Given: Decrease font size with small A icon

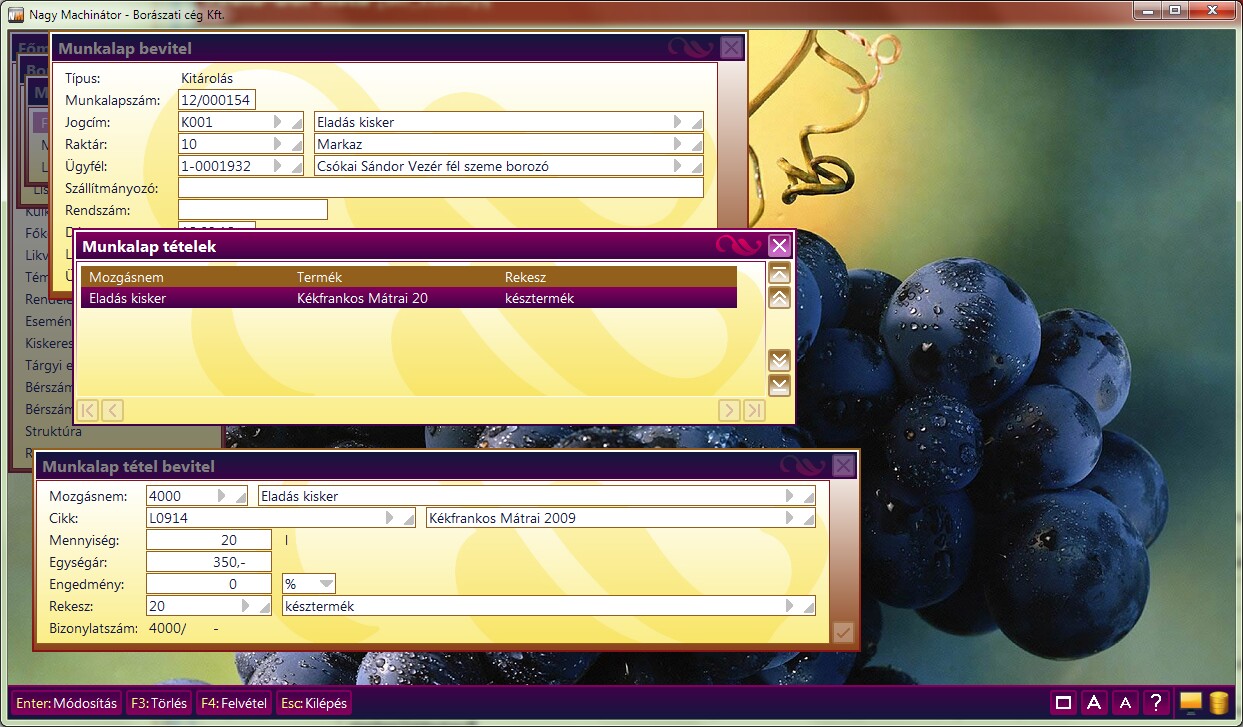Looking at the screenshot, I should (1125, 703).
